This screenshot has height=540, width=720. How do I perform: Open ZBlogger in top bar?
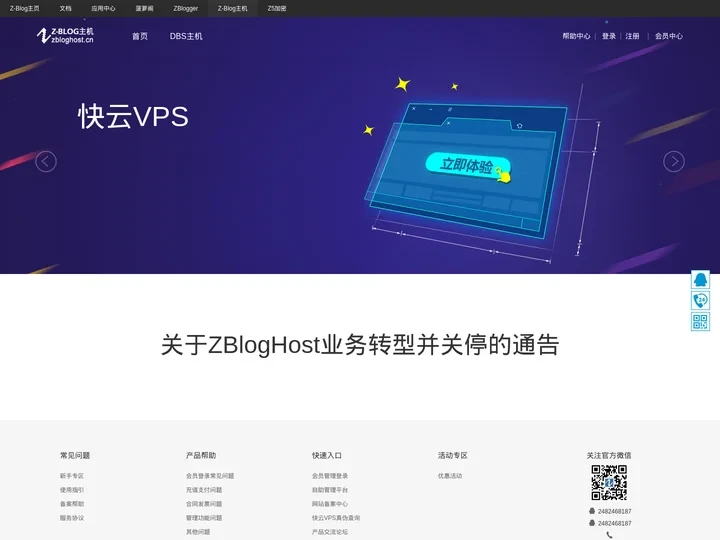pos(186,8)
